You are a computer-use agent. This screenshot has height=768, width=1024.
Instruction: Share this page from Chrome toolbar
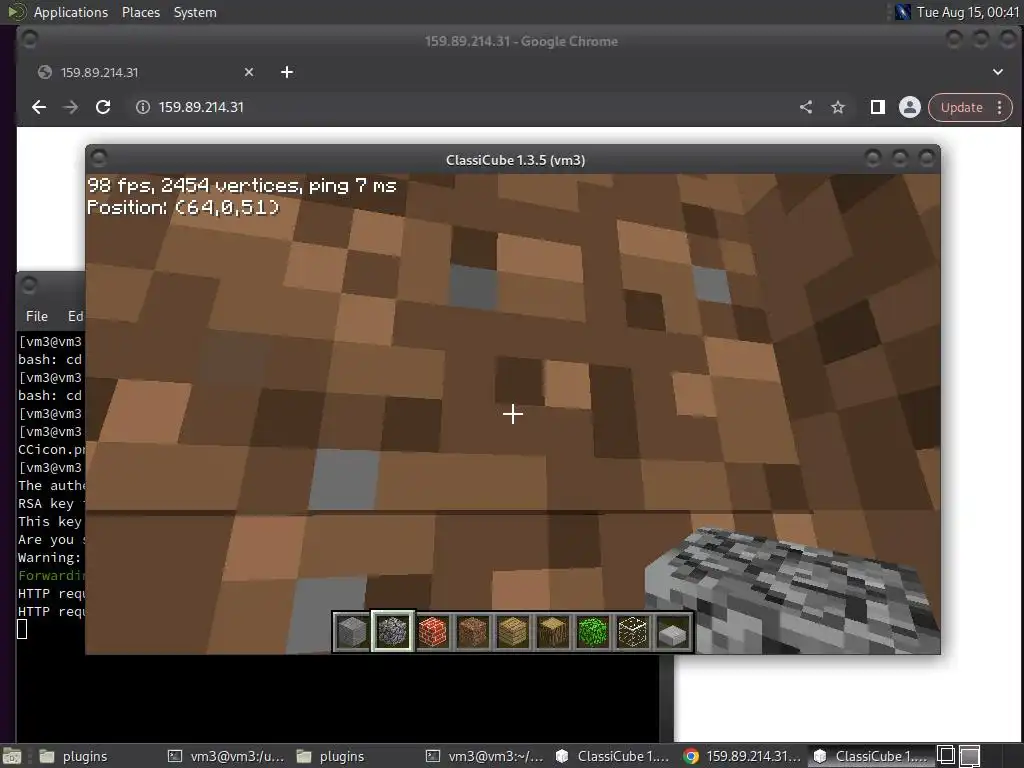tap(806, 107)
